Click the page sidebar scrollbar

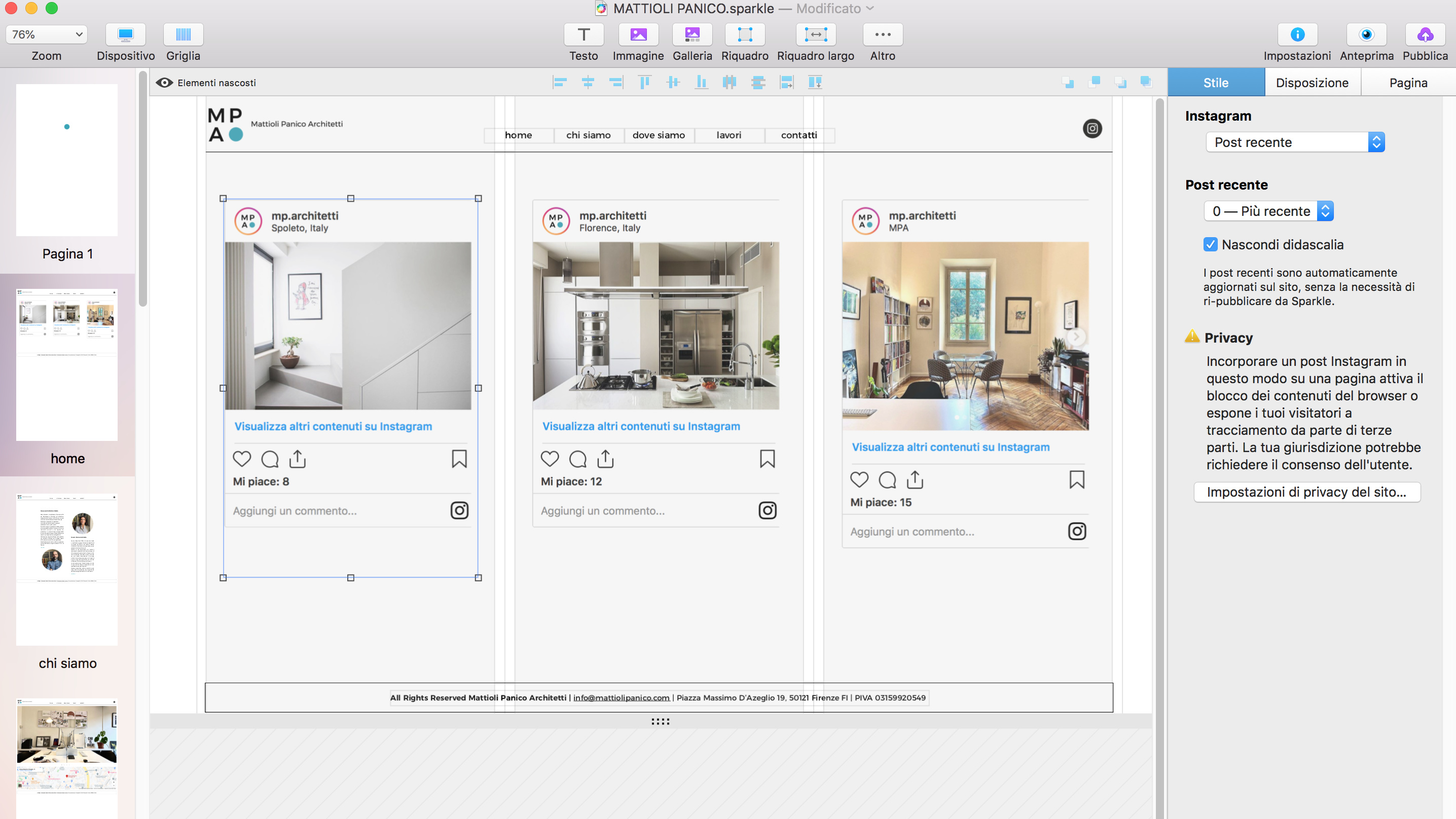[142, 190]
